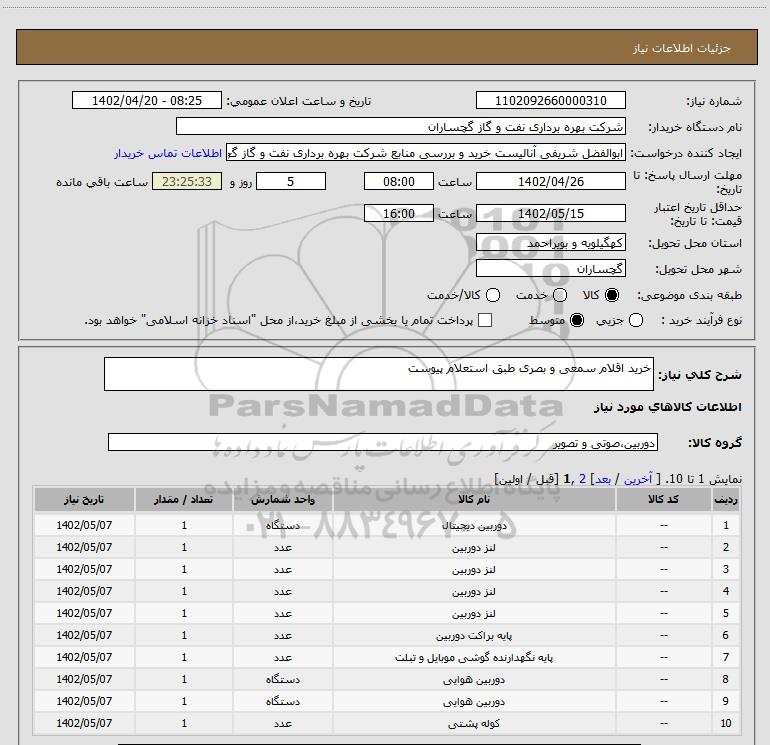Select دوربین هوایی in row 8
The width and height of the screenshot is (770, 745).
pos(474,680)
